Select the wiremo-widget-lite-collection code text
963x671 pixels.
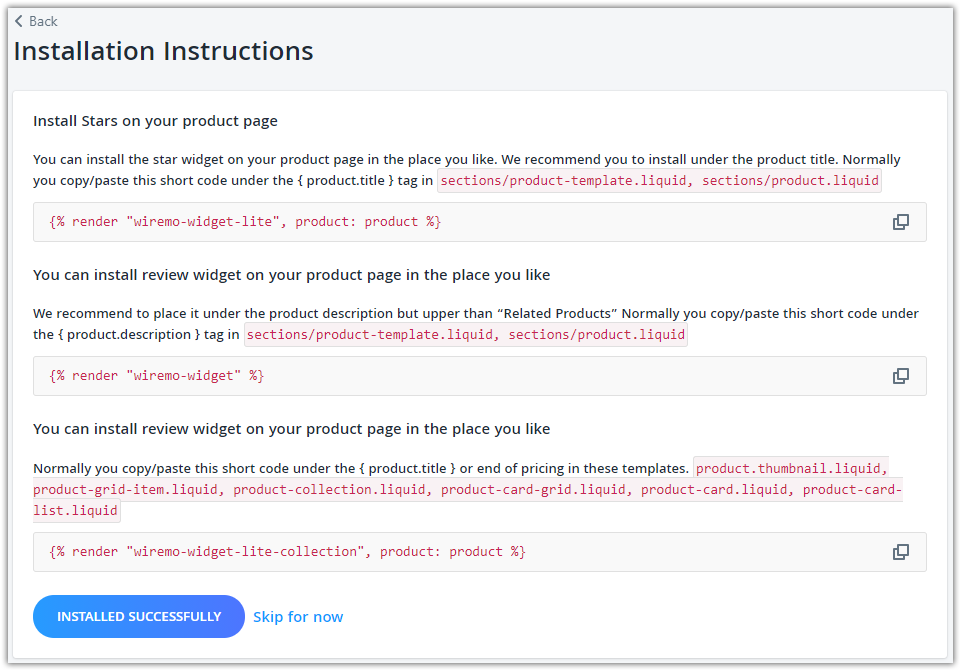tap(287, 552)
